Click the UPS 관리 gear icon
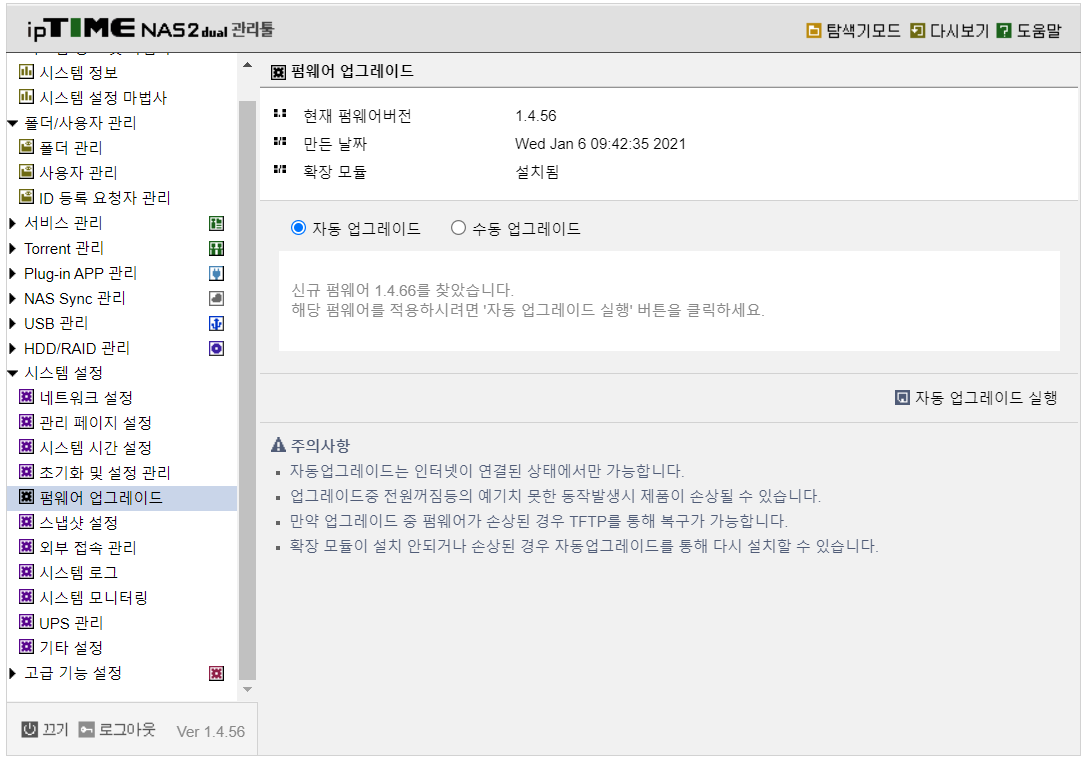Screen dimensions: 1089x766 26,622
